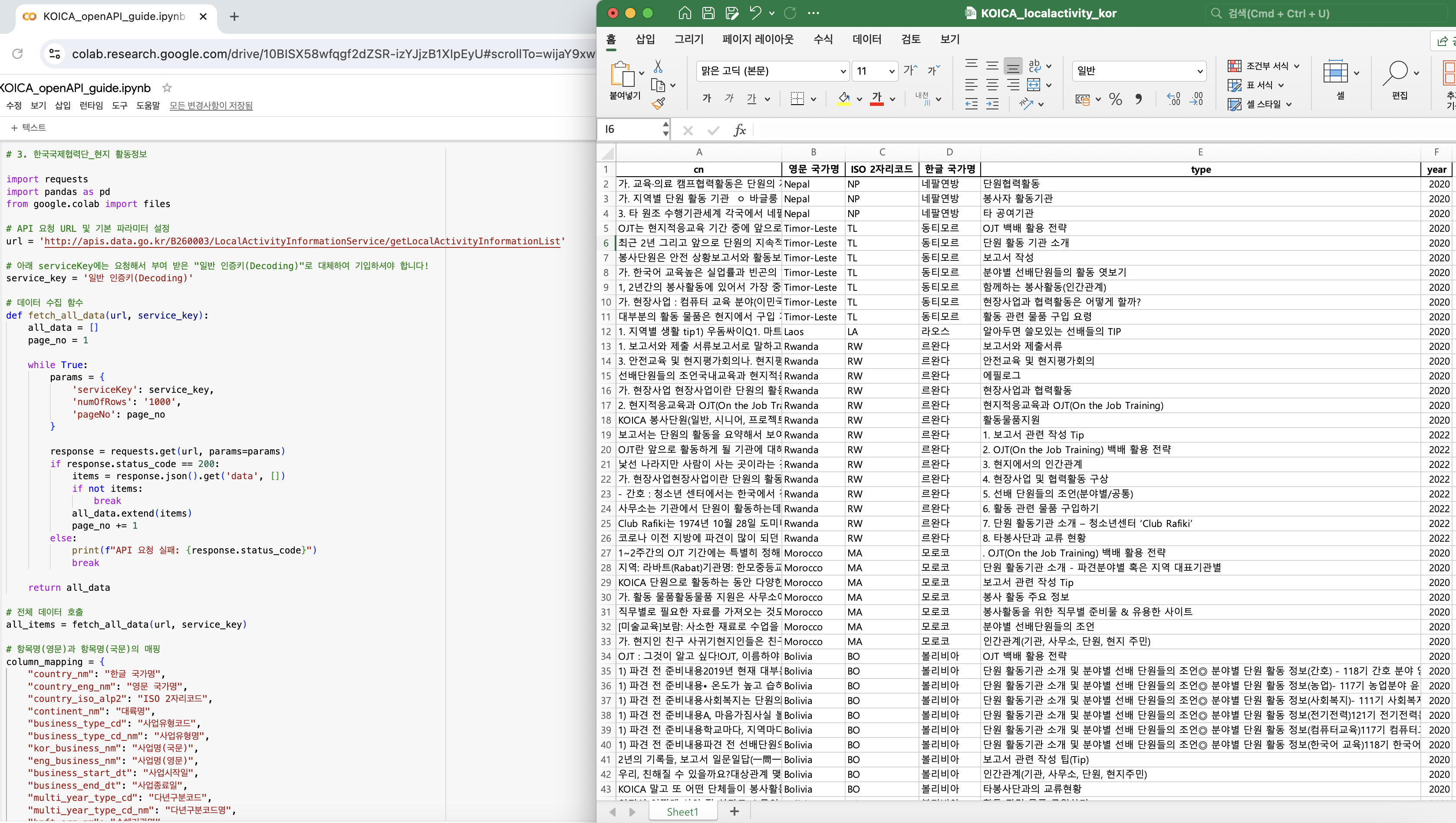Image resolution: width=1456 pixels, height=823 pixels.
Task: Click the Save icon in title bar
Action: pyautogui.click(x=708, y=13)
